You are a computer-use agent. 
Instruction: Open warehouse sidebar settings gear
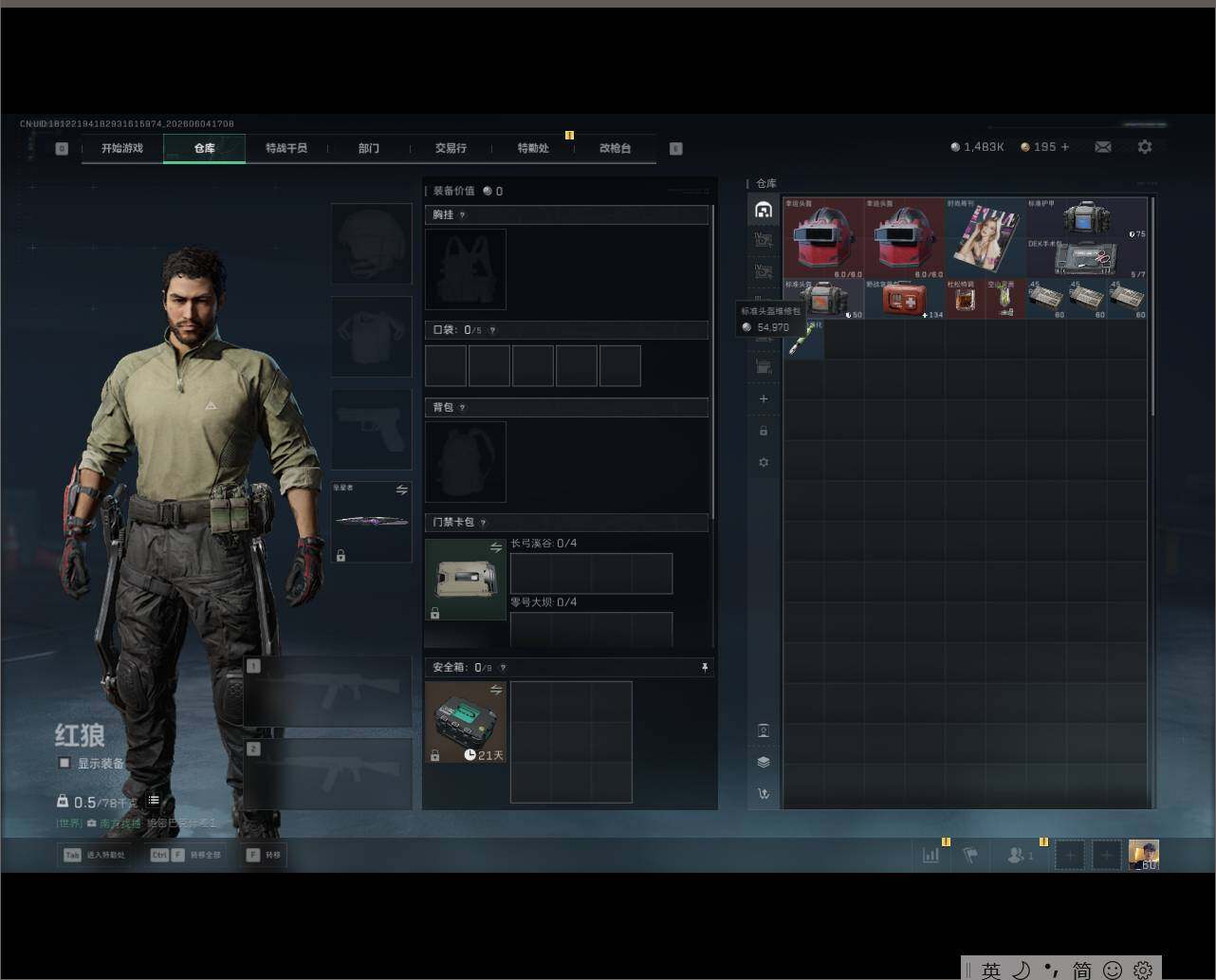[x=764, y=463]
